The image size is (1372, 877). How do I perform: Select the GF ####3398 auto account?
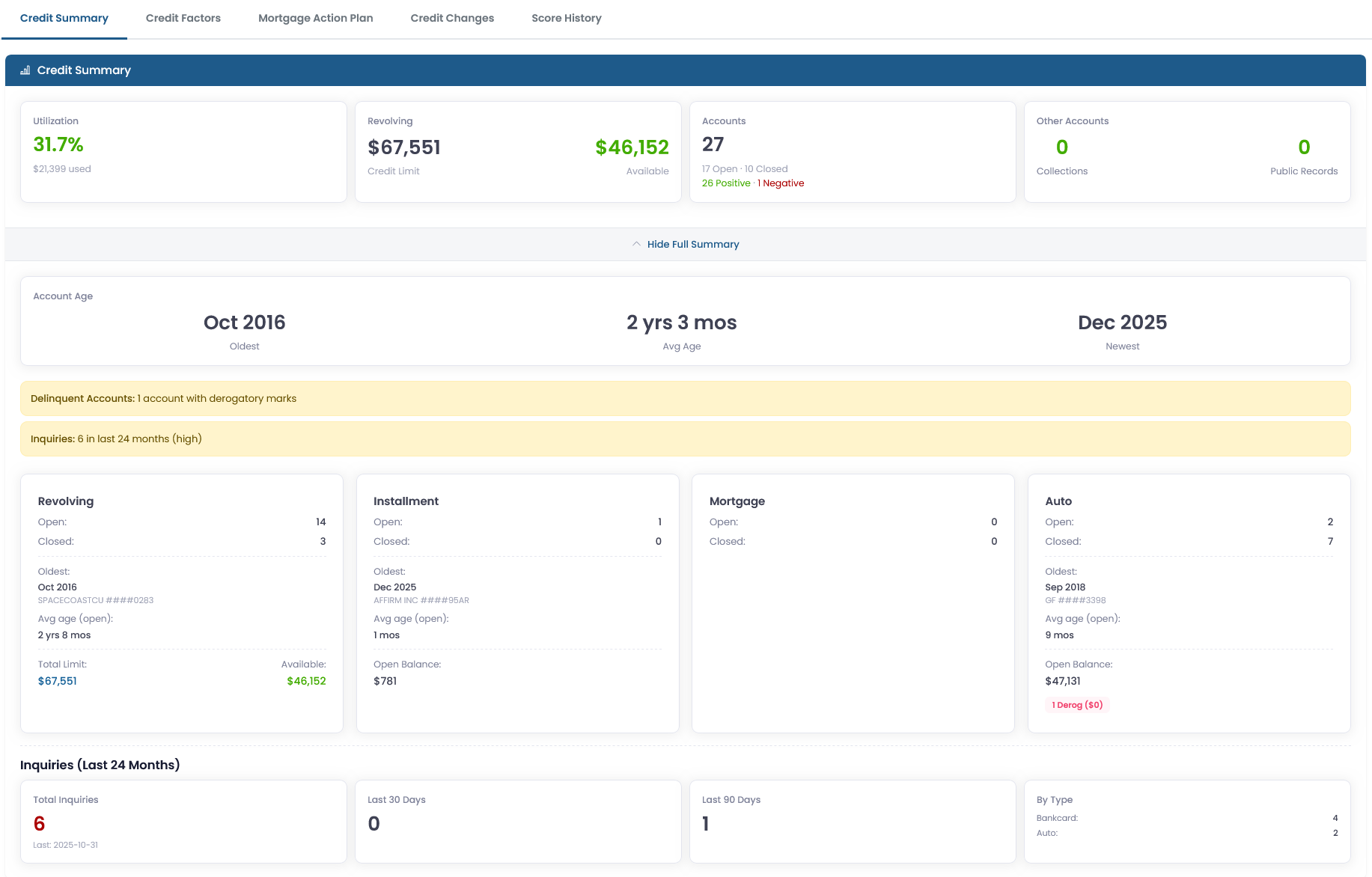[1075, 599]
